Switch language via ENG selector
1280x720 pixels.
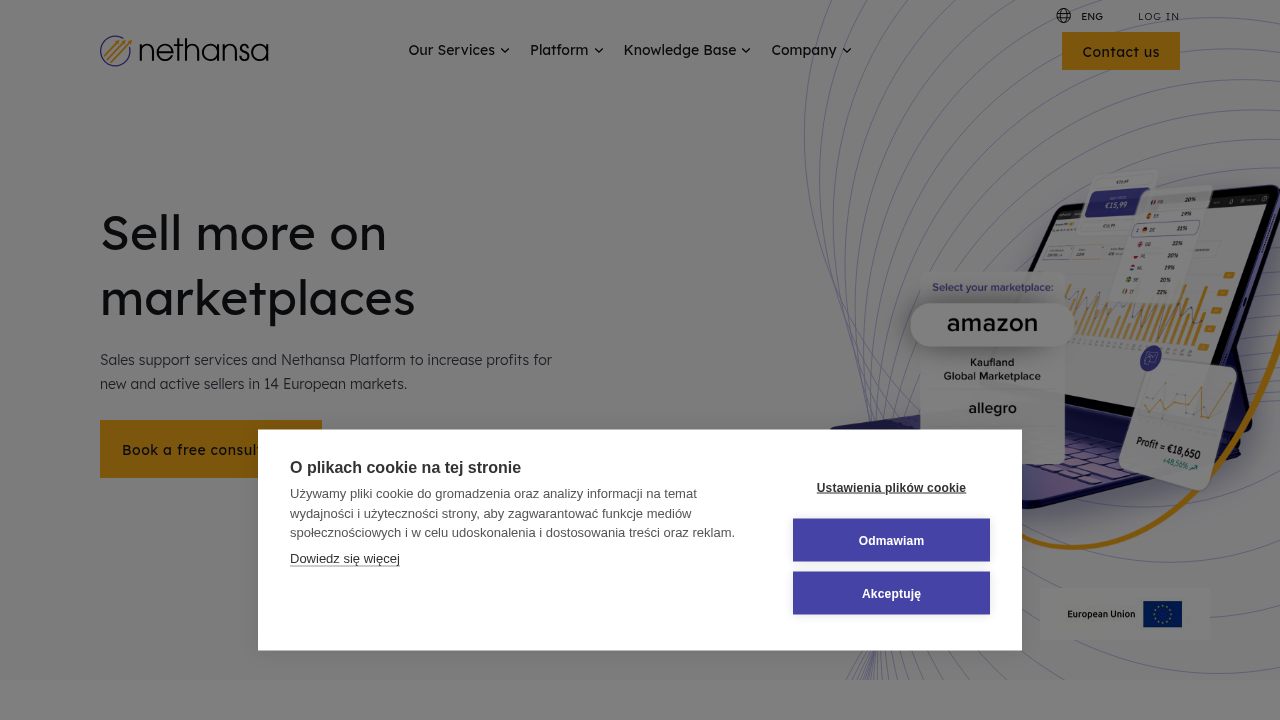[x=1092, y=16]
